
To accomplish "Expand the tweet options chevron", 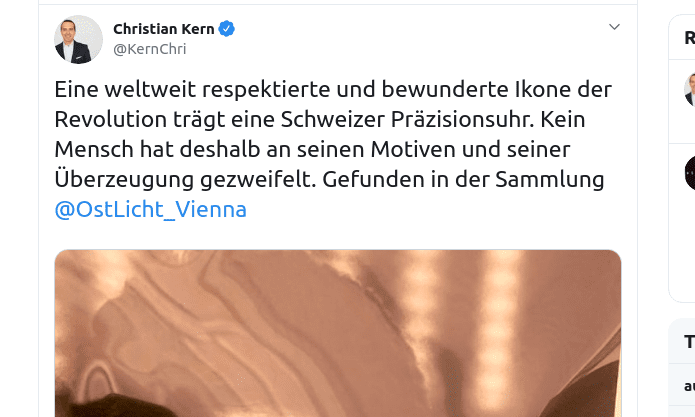I will click(x=614, y=27).
